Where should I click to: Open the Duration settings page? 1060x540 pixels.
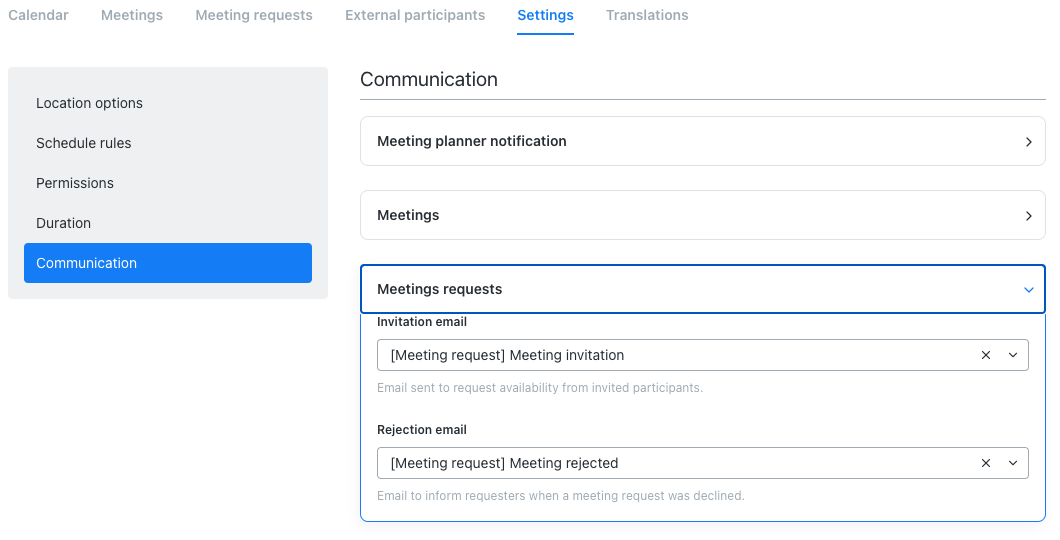63,223
